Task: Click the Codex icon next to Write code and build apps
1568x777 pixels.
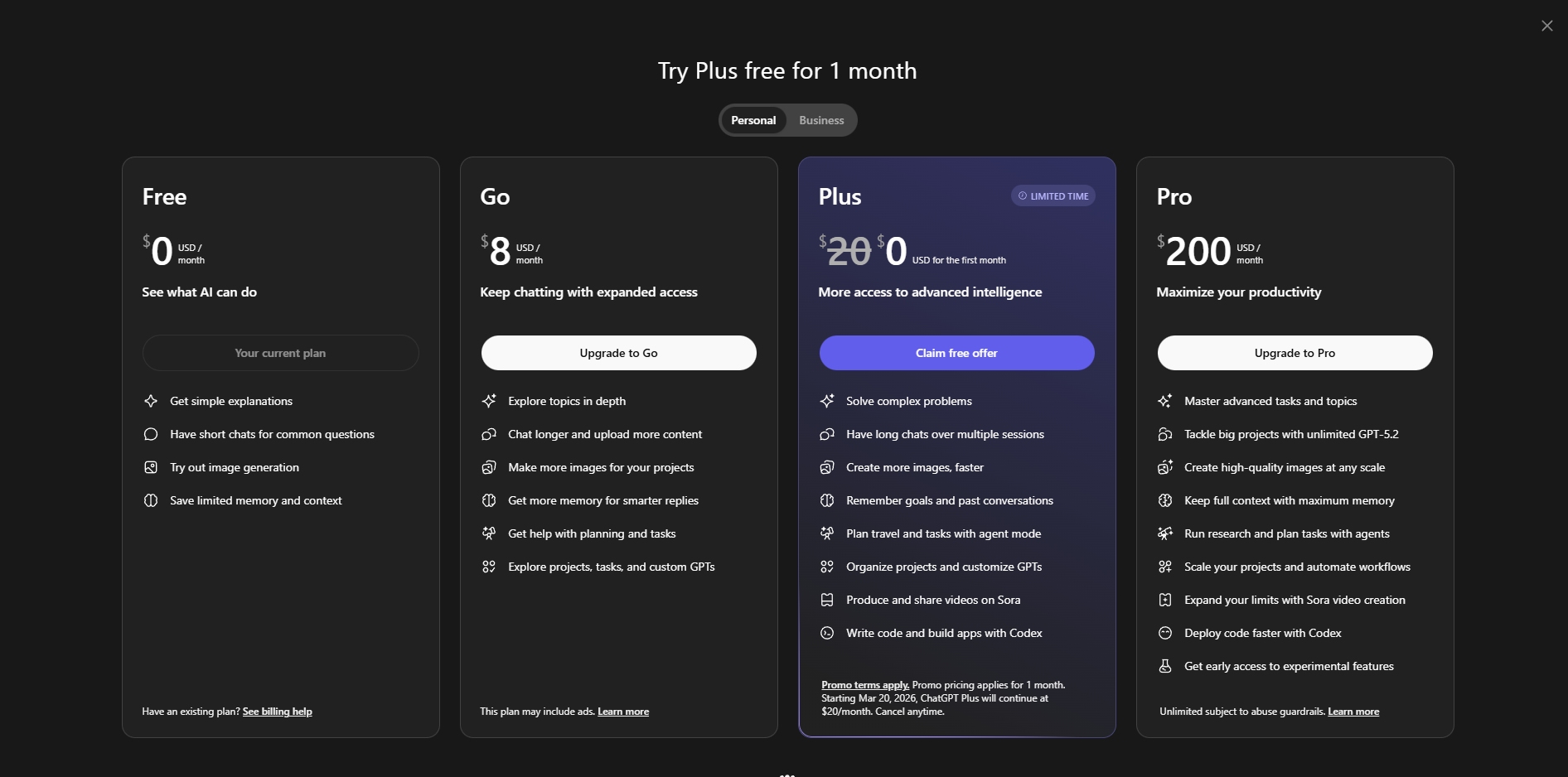Action: (827, 633)
